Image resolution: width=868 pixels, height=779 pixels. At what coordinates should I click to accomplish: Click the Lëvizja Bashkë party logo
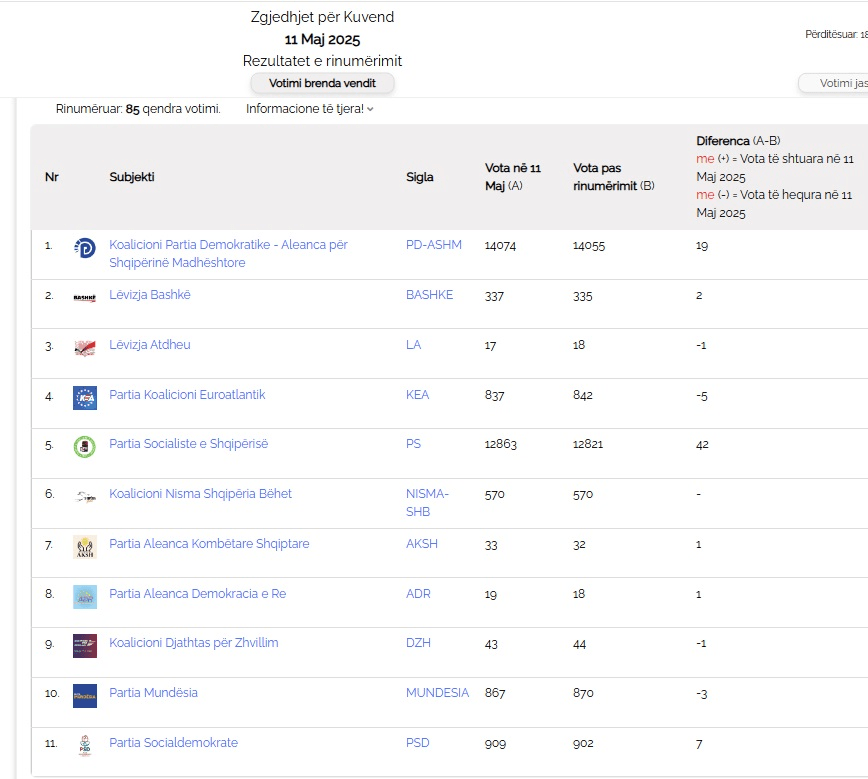(x=85, y=297)
